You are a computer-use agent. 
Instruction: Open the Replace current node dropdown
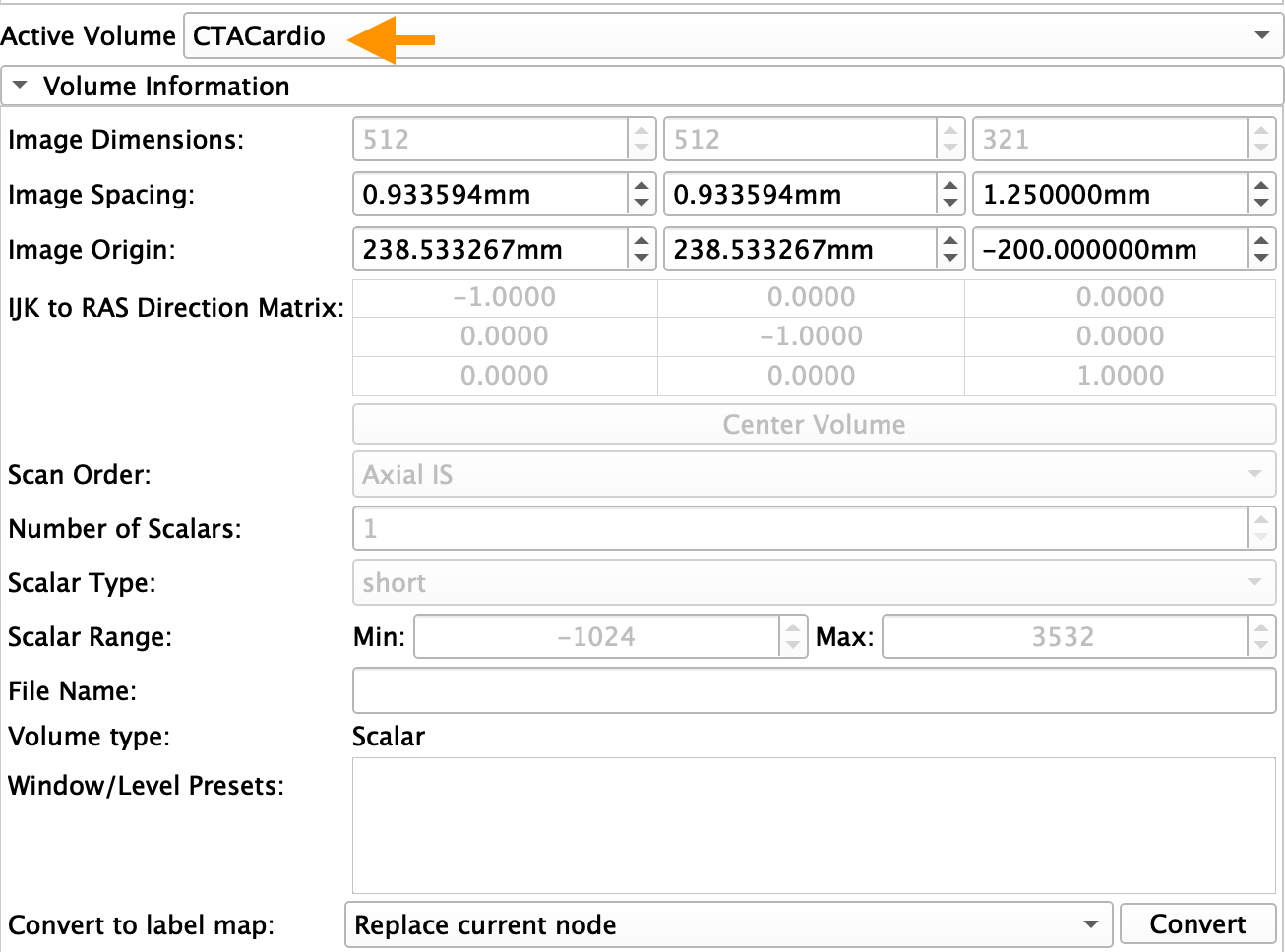tap(728, 925)
